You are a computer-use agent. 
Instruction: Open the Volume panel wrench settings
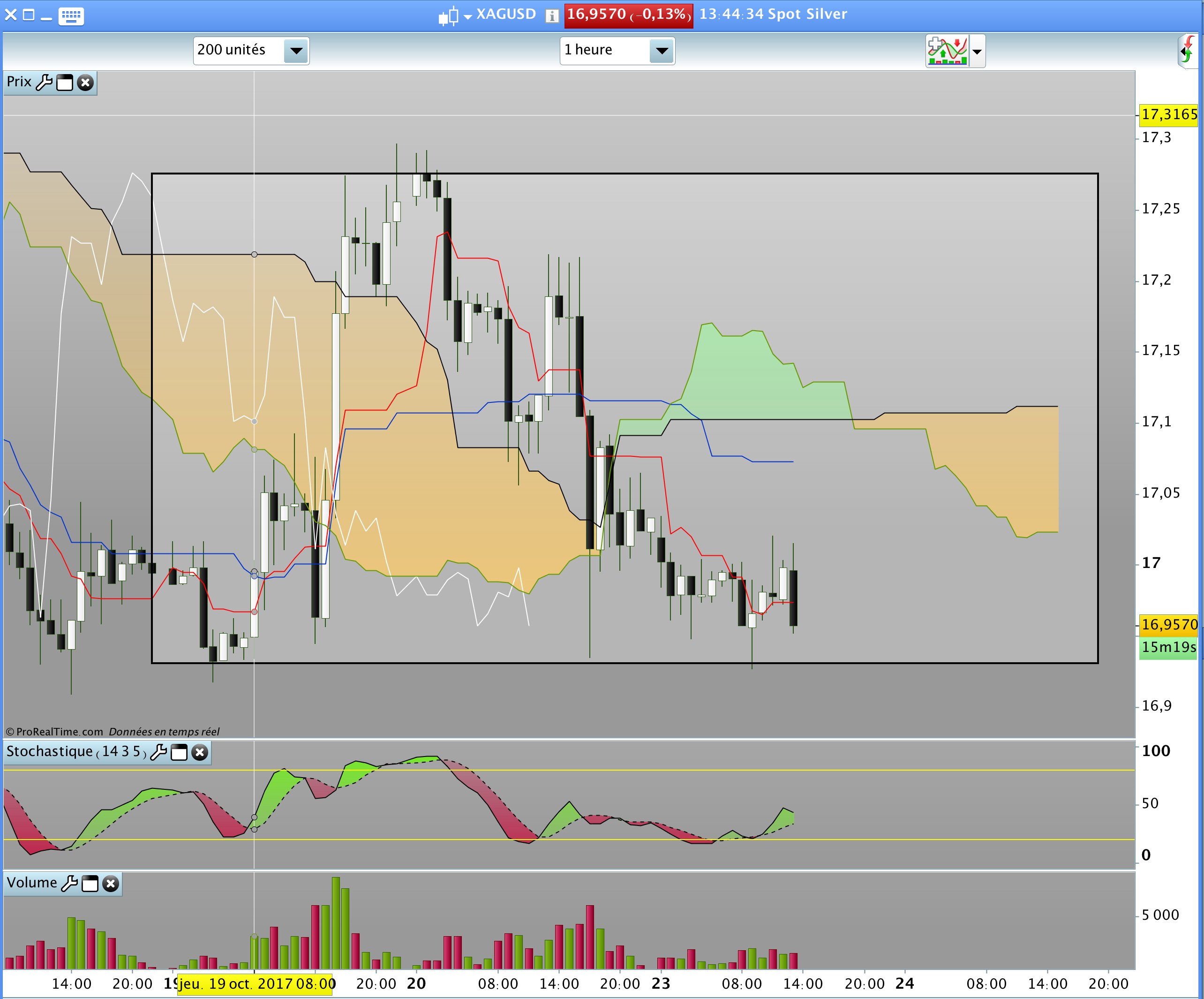coord(69,884)
